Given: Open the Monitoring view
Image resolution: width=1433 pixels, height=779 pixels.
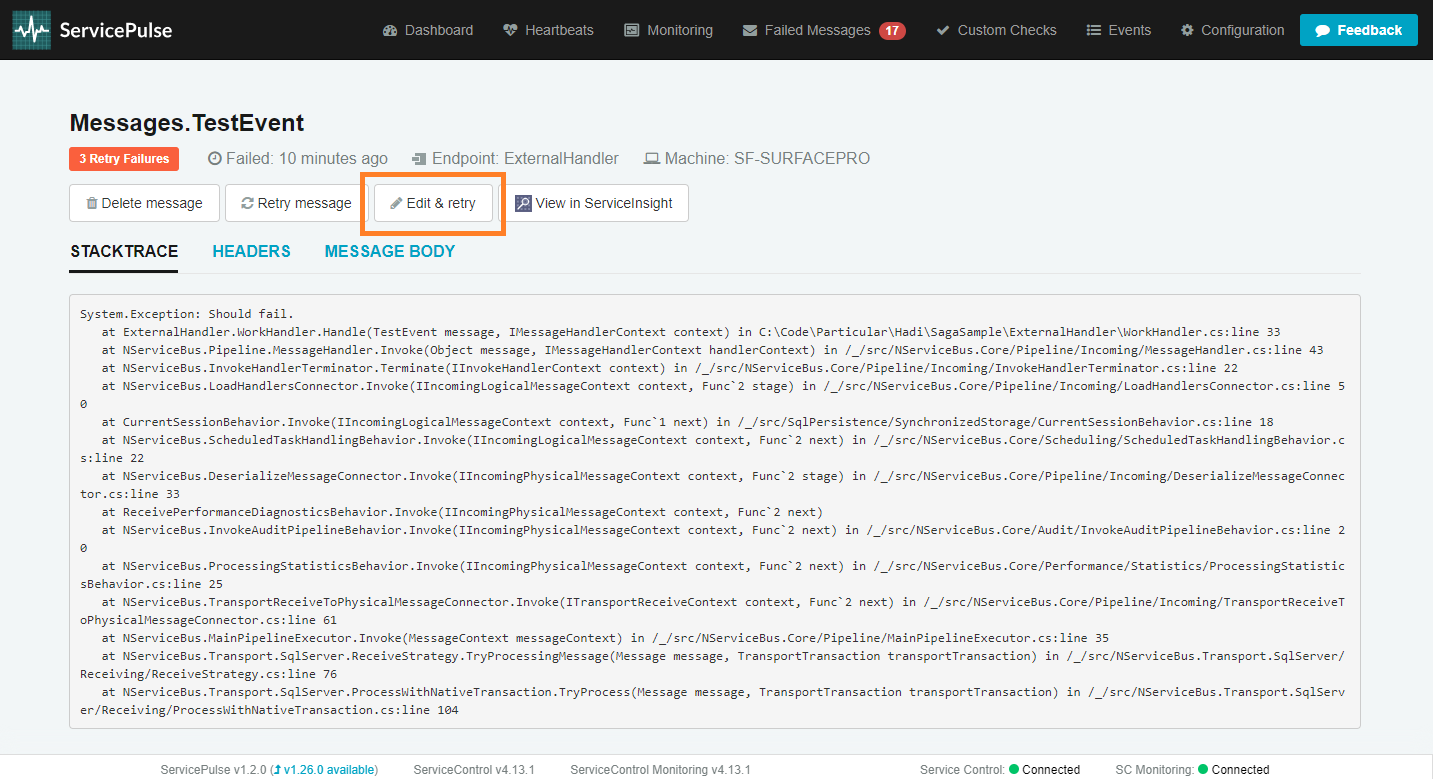Looking at the screenshot, I should (x=668, y=30).
